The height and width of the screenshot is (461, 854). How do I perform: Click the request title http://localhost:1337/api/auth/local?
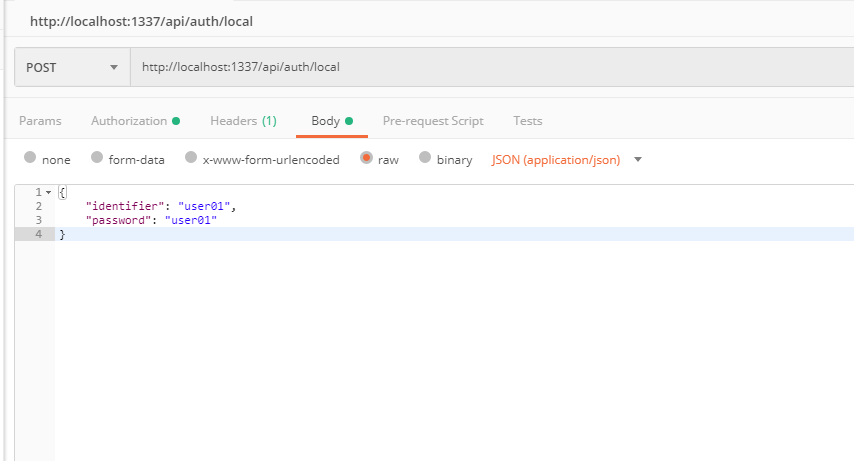(141, 21)
